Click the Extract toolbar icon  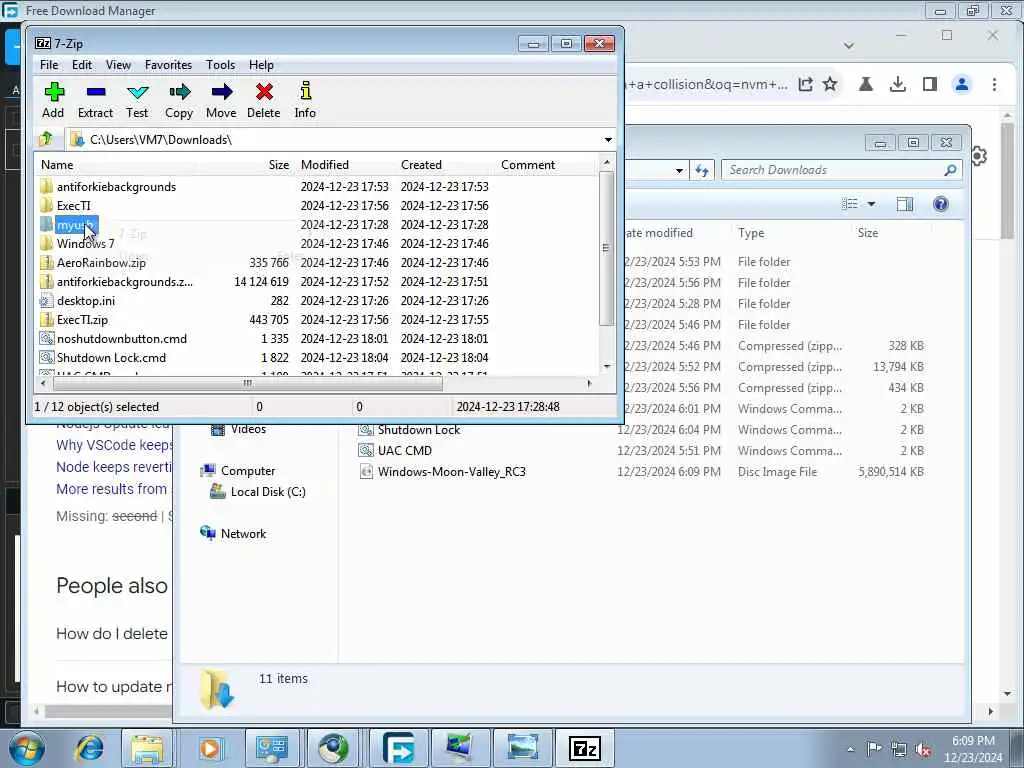coord(95,100)
